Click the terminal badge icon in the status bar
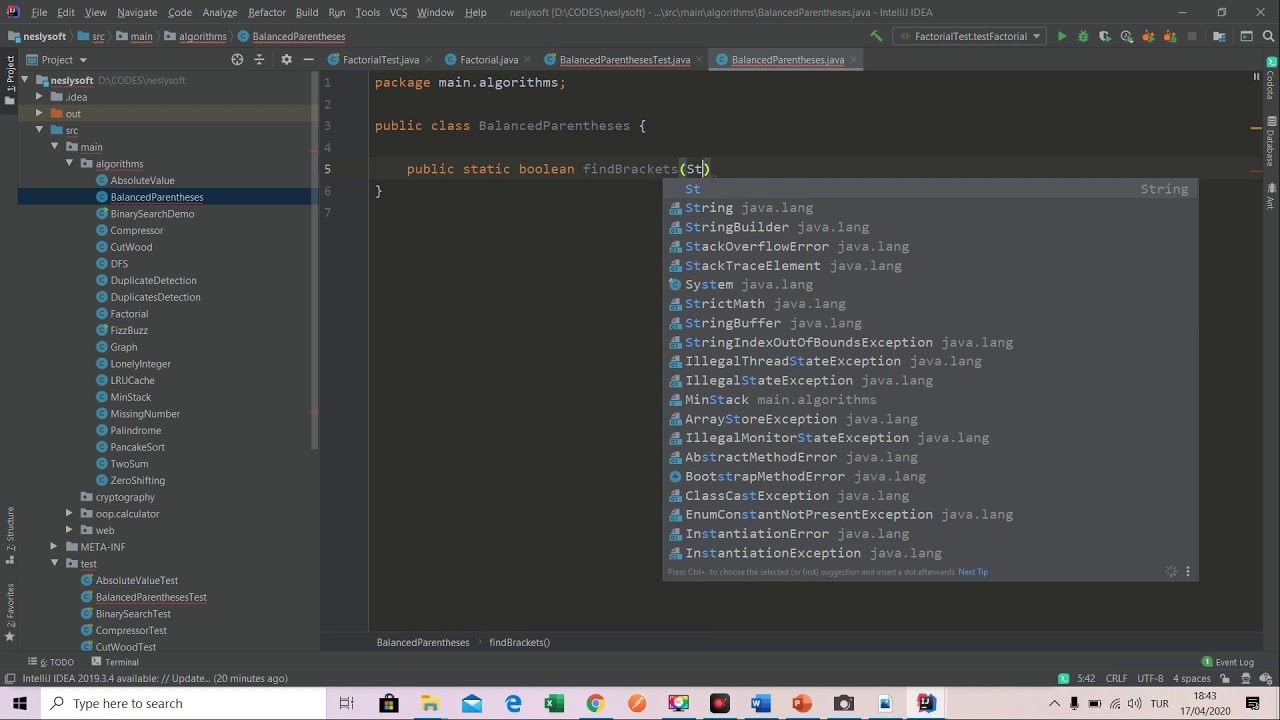 [x=1064, y=678]
